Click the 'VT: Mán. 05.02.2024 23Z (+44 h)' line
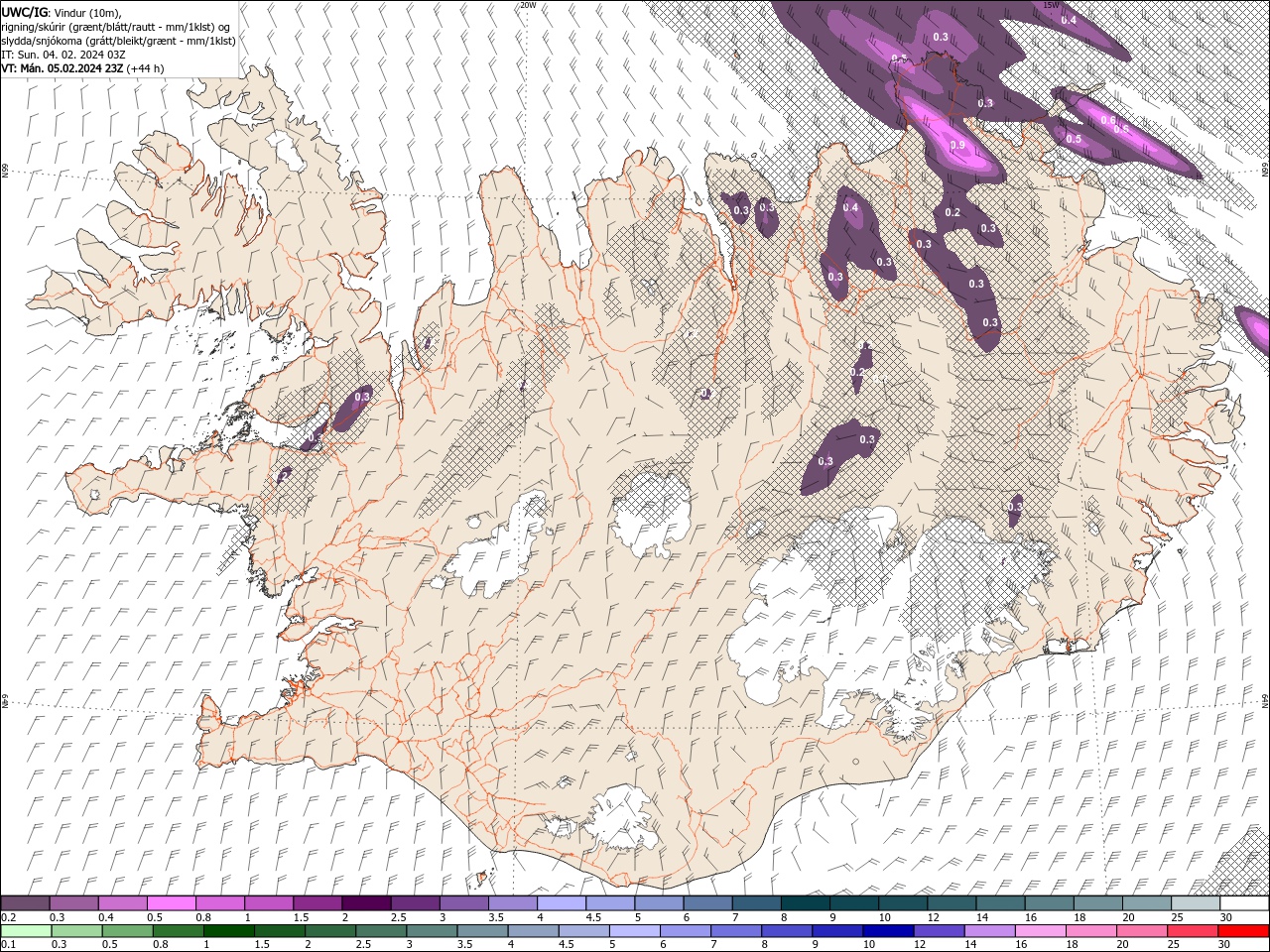Screen dimensions: 1270x952 tap(82, 68)
